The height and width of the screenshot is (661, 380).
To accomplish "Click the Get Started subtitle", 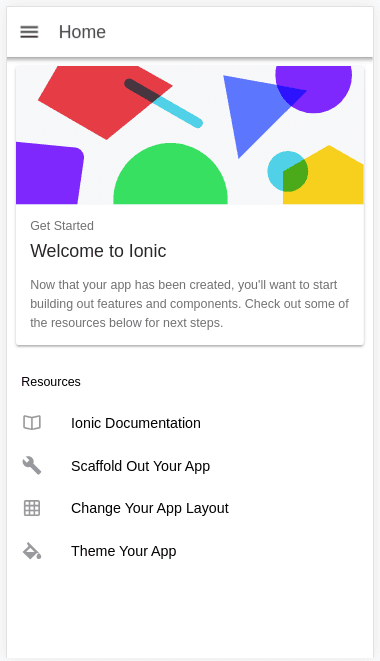I will (62, 226).
